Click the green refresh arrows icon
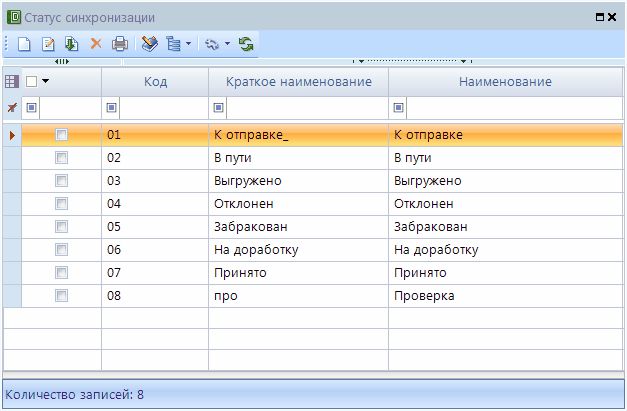627x411 pixels. [x=246, y=44]
